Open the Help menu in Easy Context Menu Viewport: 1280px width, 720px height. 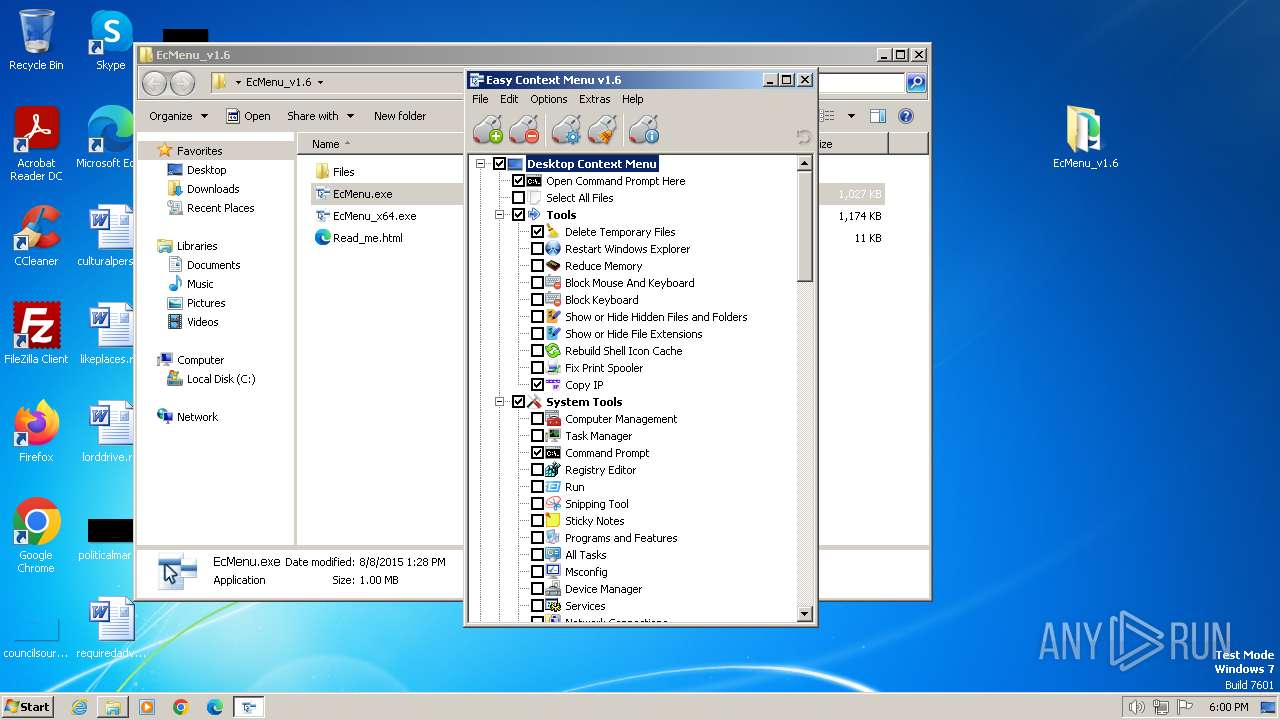[x=632, y=99]
